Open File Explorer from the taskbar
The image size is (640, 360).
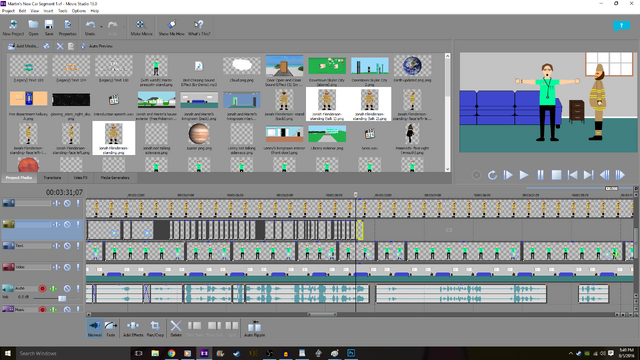155,353
